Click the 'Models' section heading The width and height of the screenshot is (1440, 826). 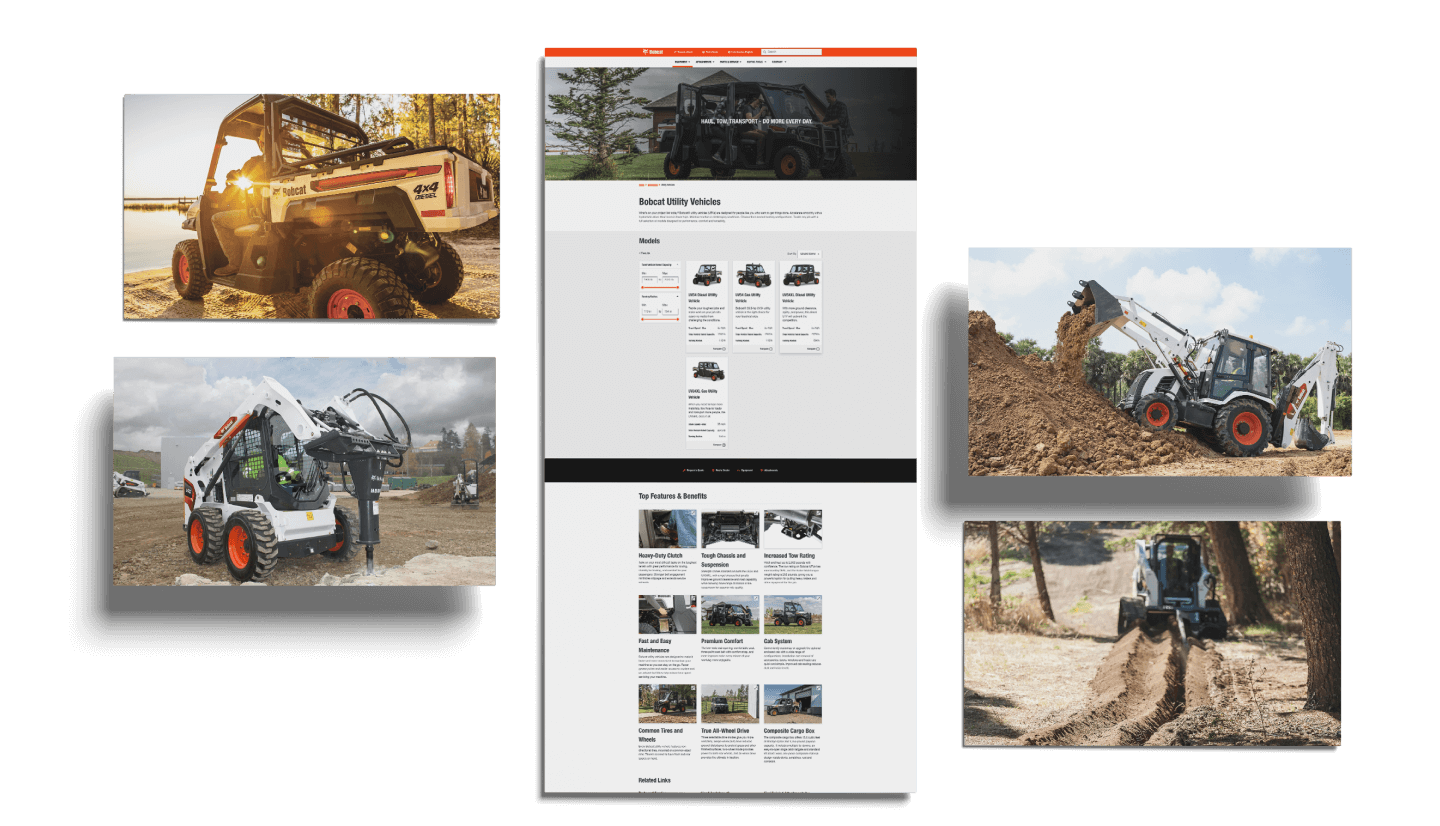(x=649, y=241)
